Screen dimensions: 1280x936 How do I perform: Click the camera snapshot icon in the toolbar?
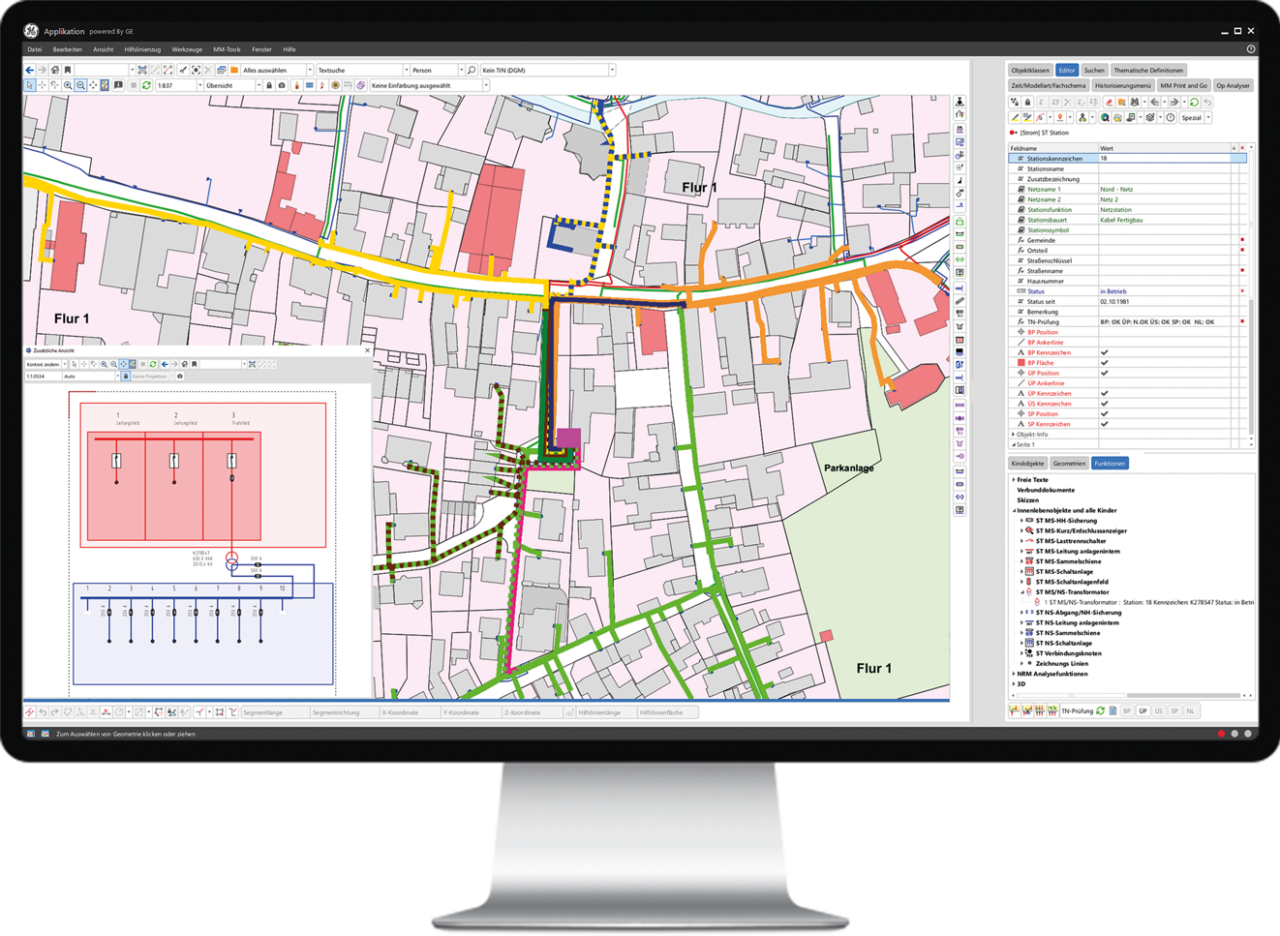[283, 86]
